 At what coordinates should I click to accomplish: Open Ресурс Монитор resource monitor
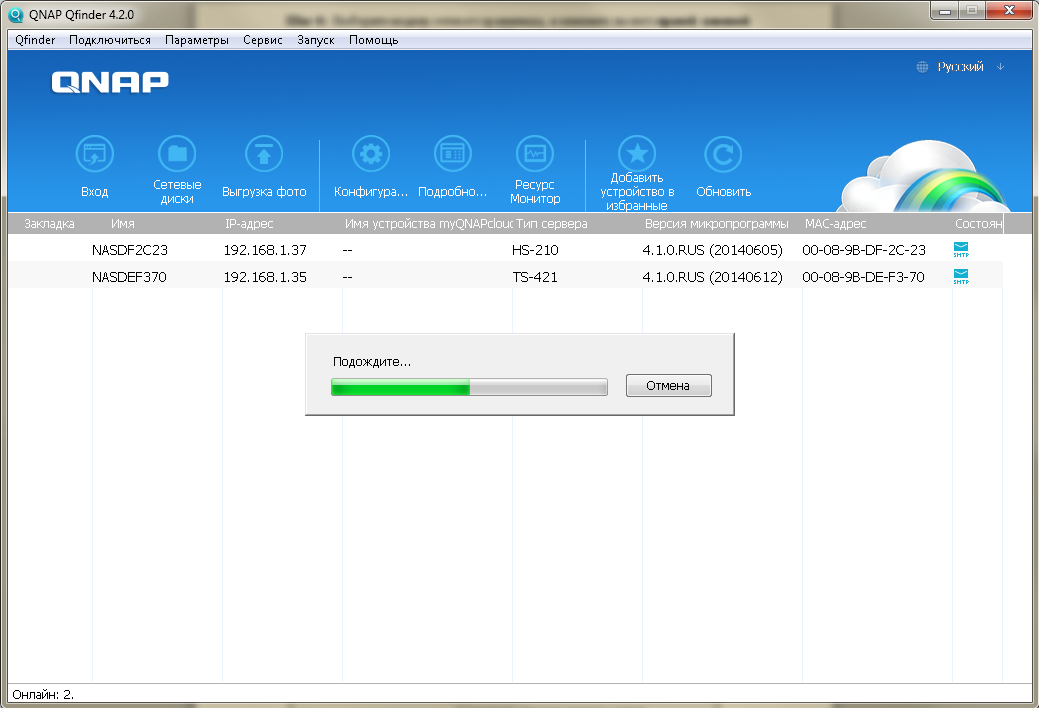click(x=535, y=154)
